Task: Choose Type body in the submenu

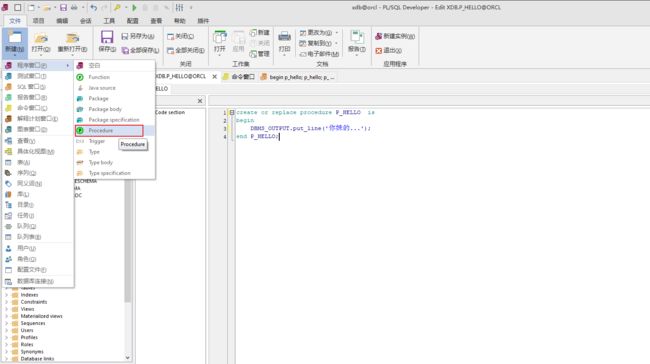Action: pos(115,163)
